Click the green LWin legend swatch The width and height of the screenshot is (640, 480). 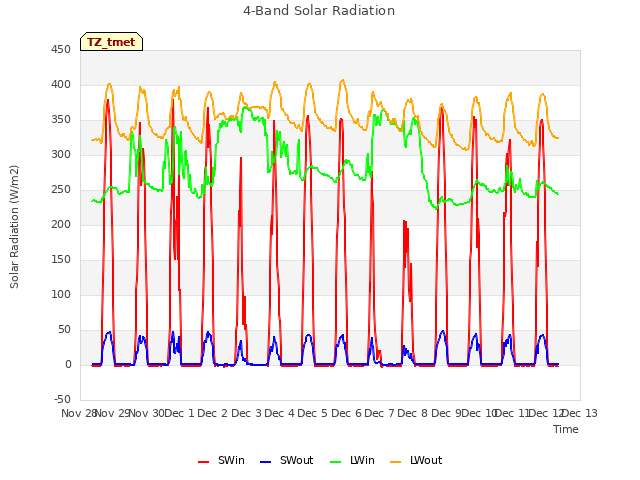tap(336, 462)
